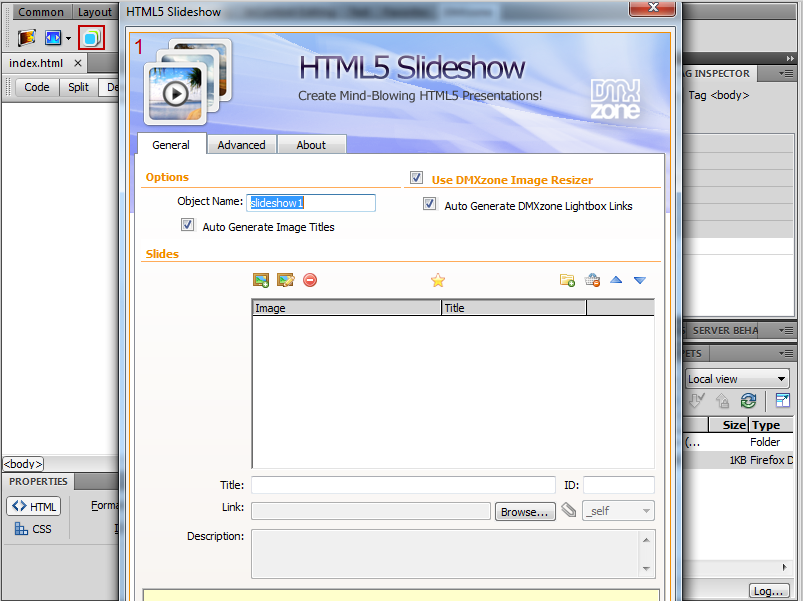Select the Folder row in Files panel
This screenshot has width=803, height=601.
[738, 442]
